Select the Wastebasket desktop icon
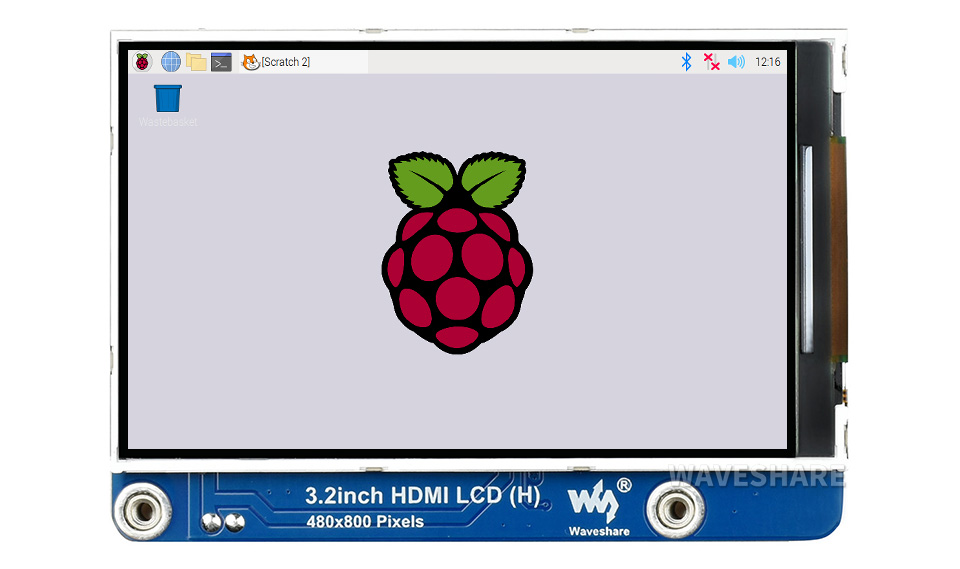Image resolution: width=960 pixels, height=569 pixels. [x=168, y=99]
